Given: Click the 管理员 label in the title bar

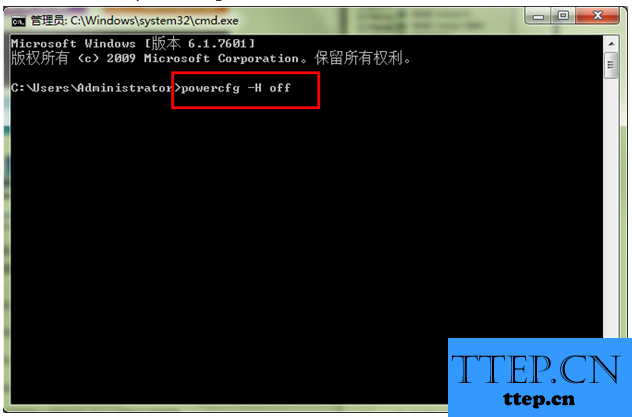Looking at the screenshot, I should click(47, 21).
